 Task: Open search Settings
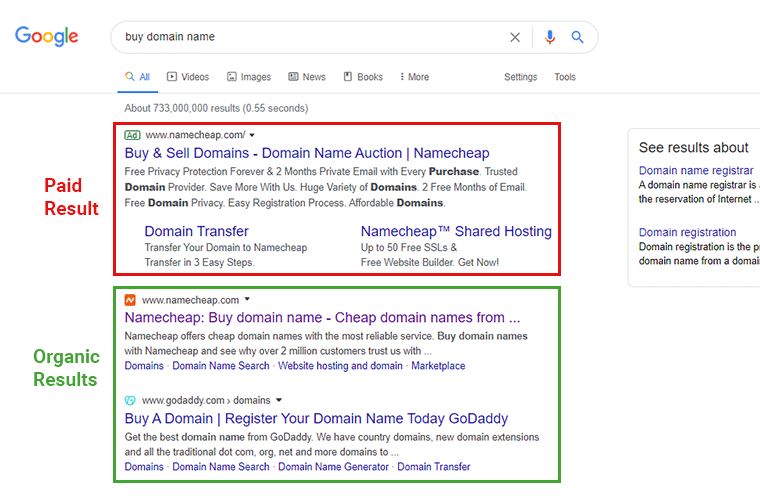pos(521,77)
